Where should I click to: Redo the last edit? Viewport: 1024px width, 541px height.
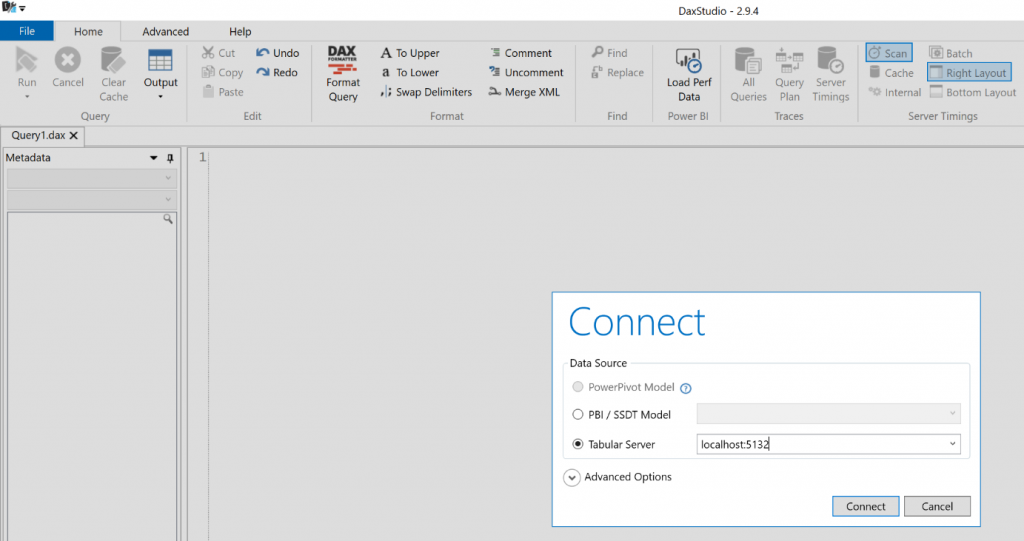[x=277, y=73]
